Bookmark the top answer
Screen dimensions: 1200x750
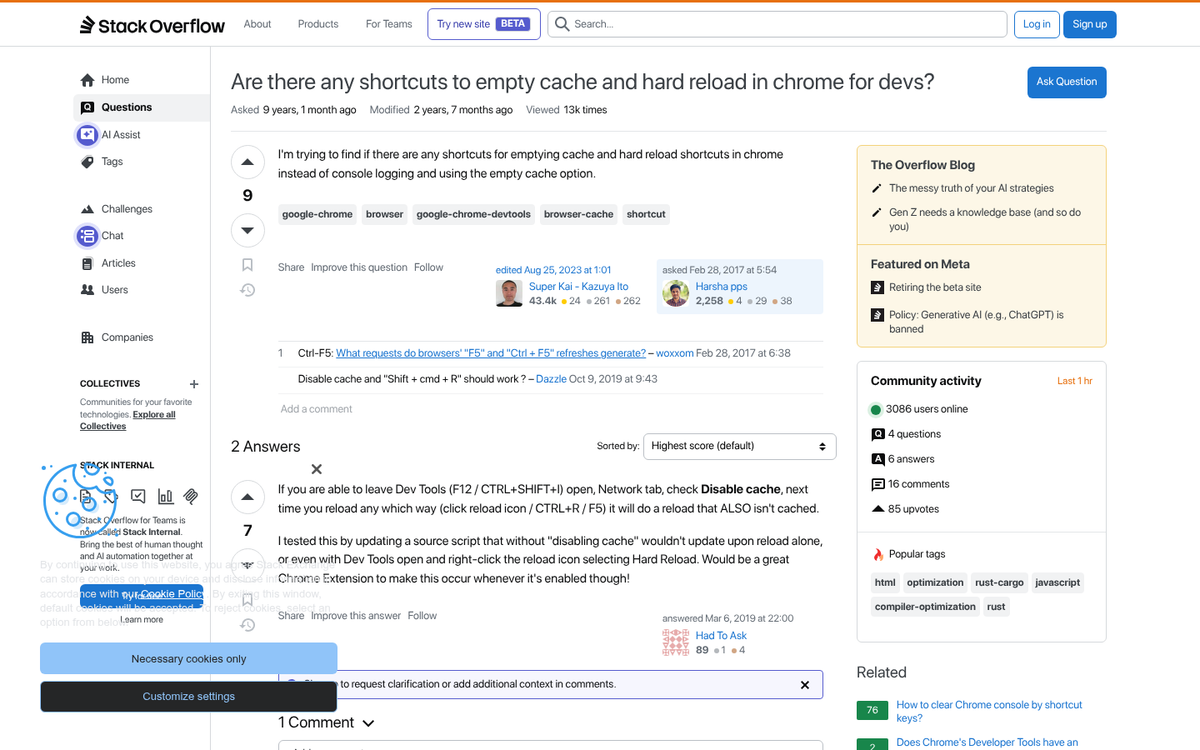(x=247, y=600)
